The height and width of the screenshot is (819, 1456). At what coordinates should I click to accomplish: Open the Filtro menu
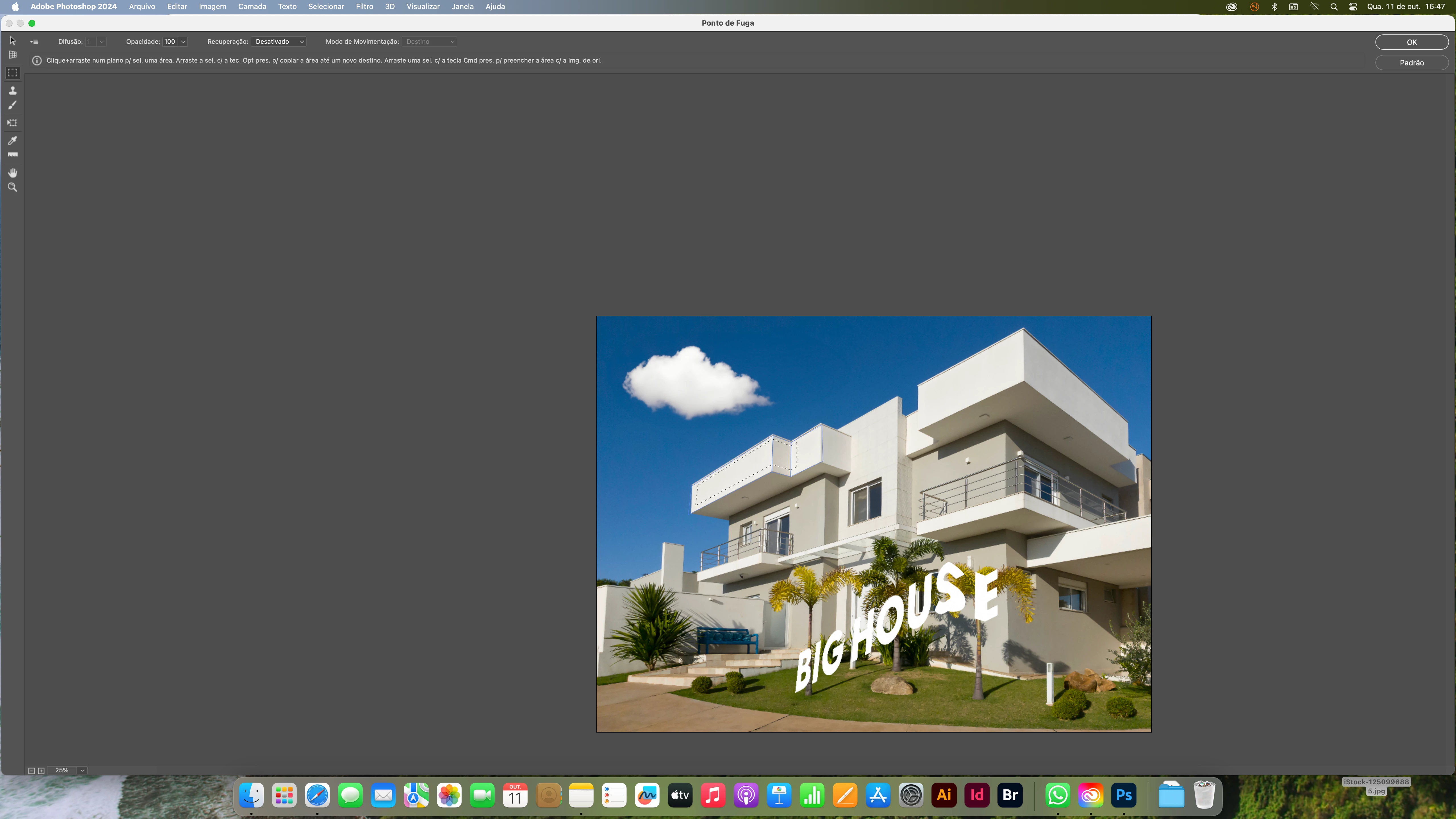[364, 7]
